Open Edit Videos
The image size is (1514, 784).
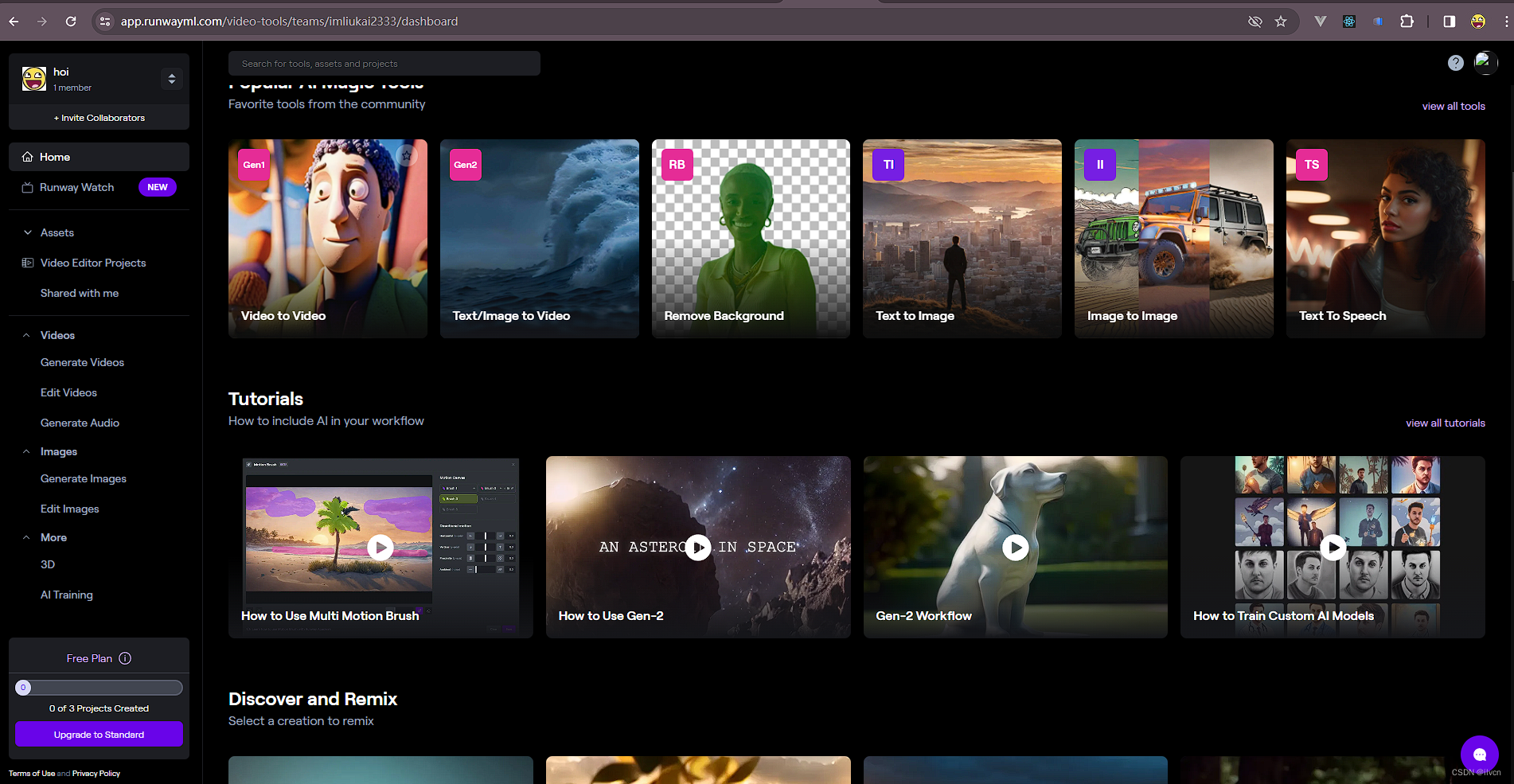tap(68, 392)
